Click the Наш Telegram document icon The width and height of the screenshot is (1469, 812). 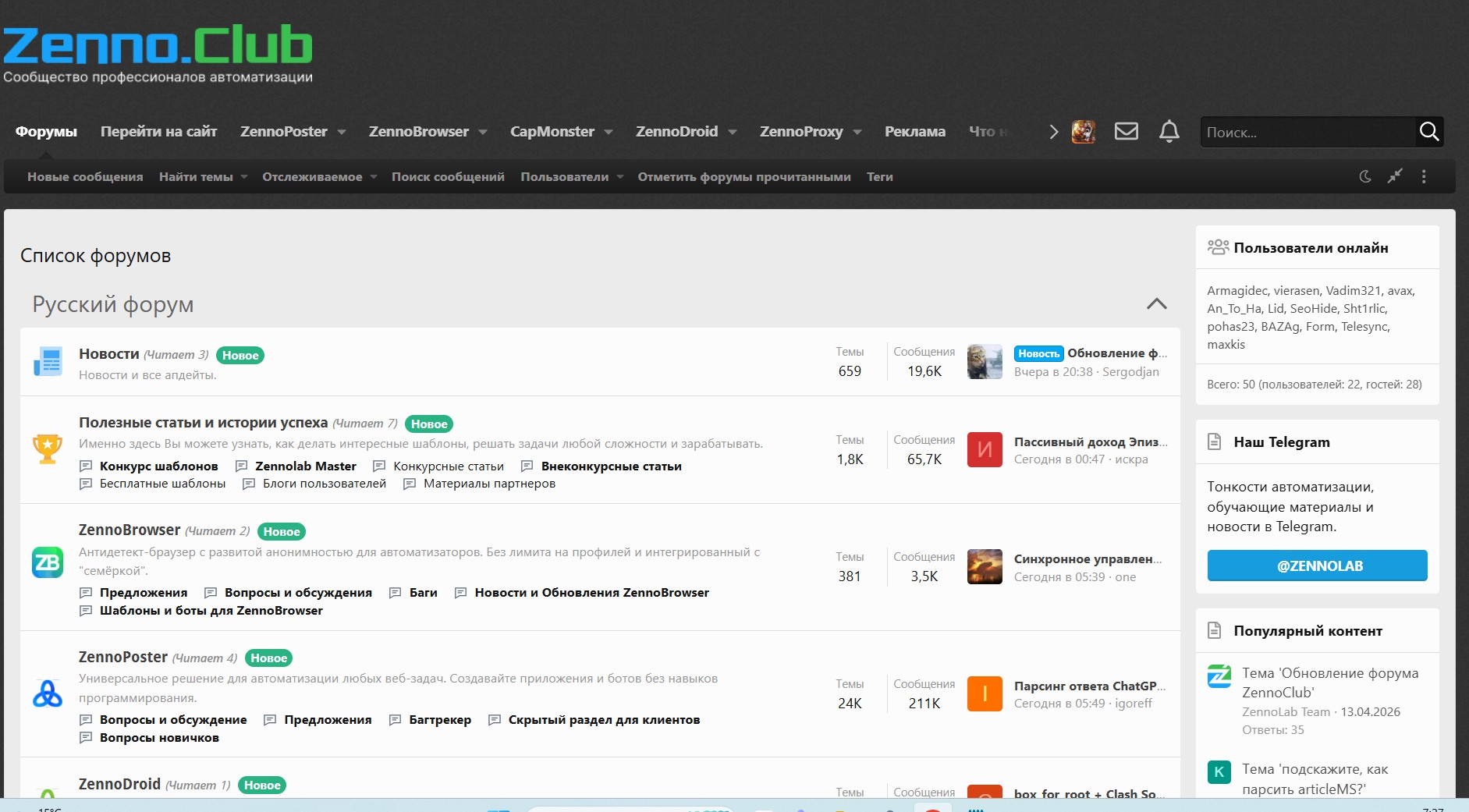1215,442
